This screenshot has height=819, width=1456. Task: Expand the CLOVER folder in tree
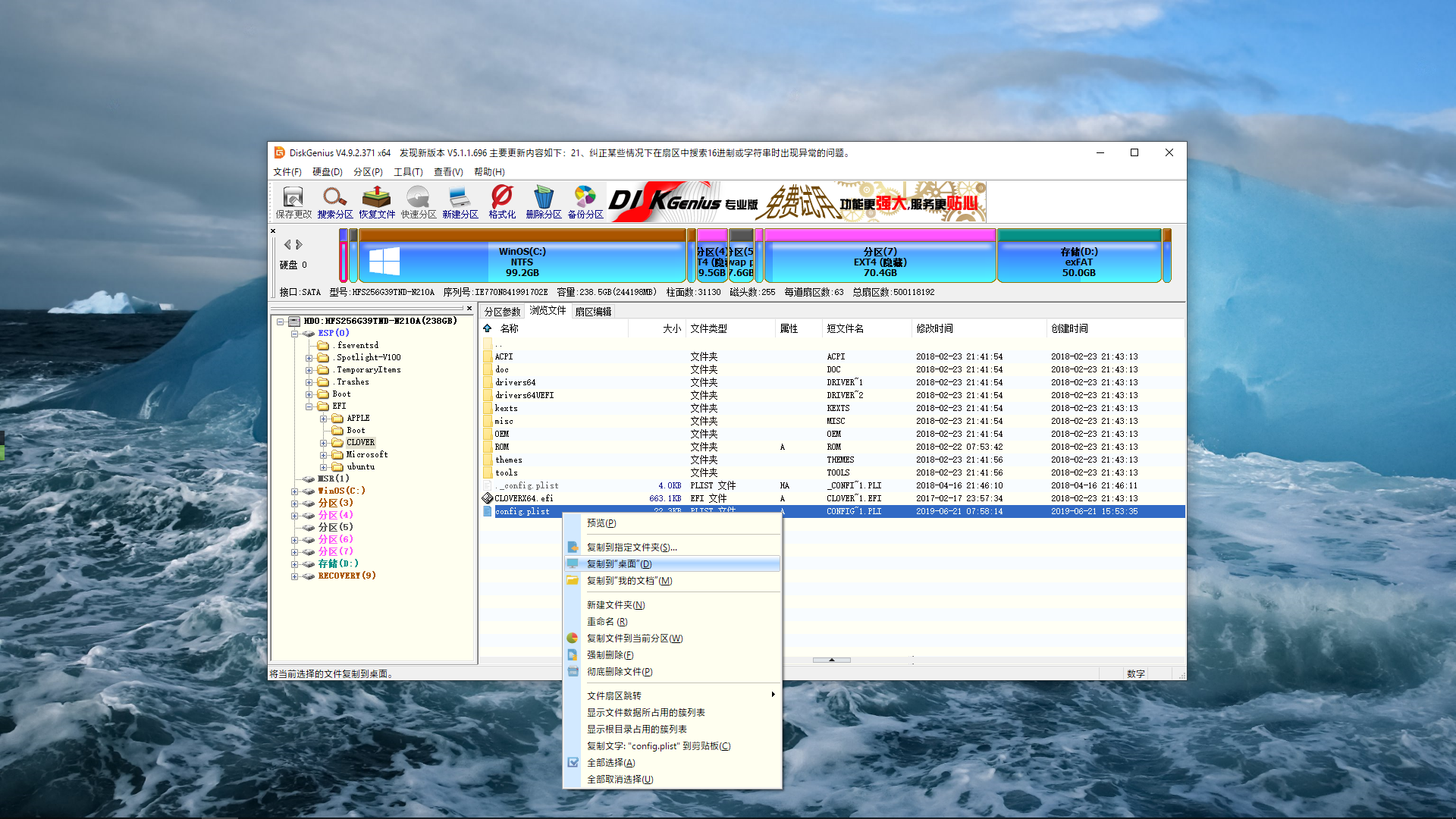point(323,443)
